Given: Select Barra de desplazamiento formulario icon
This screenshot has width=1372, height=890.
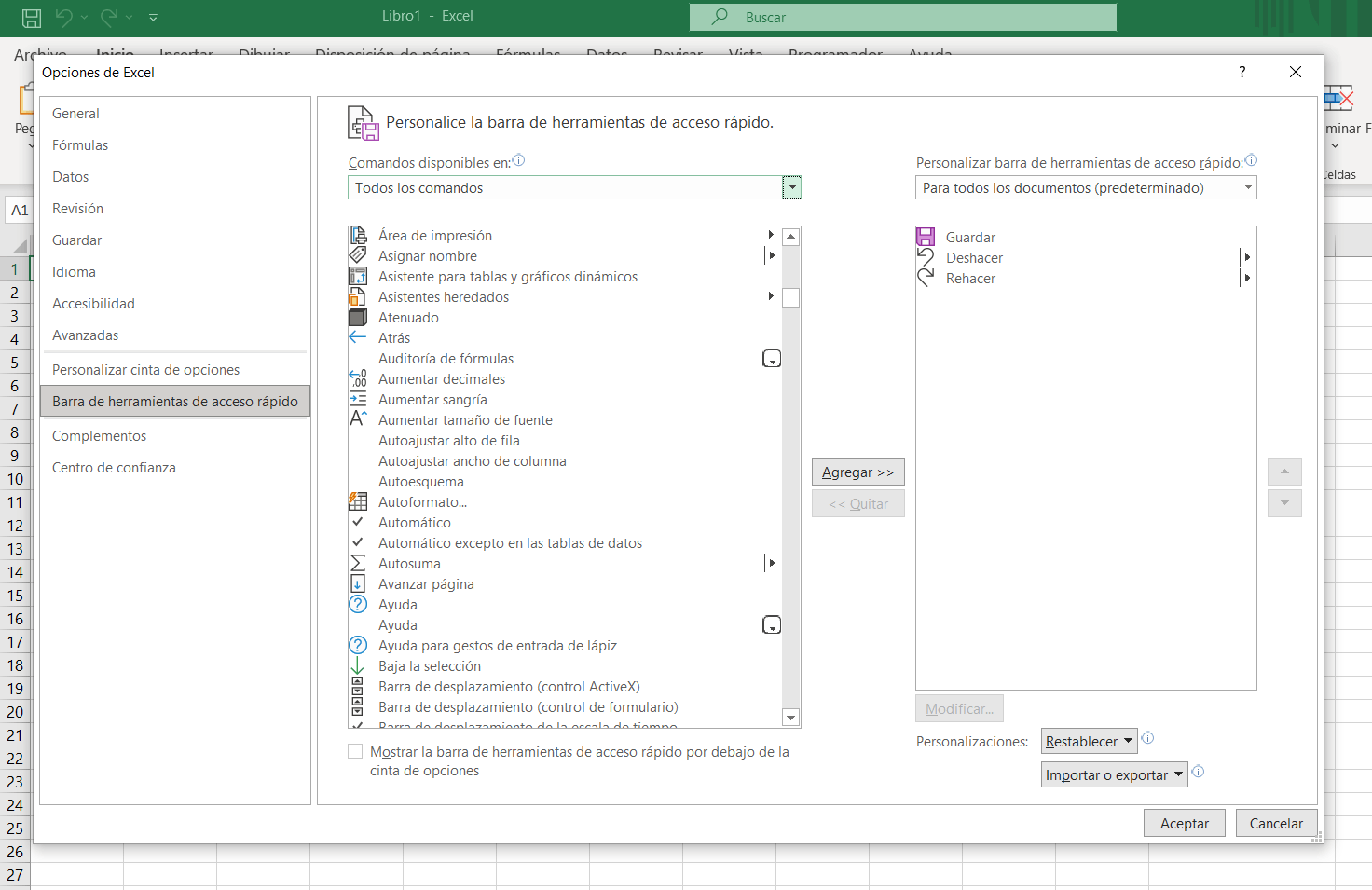Looking at the screenshot, I should [x=358, y=707].
